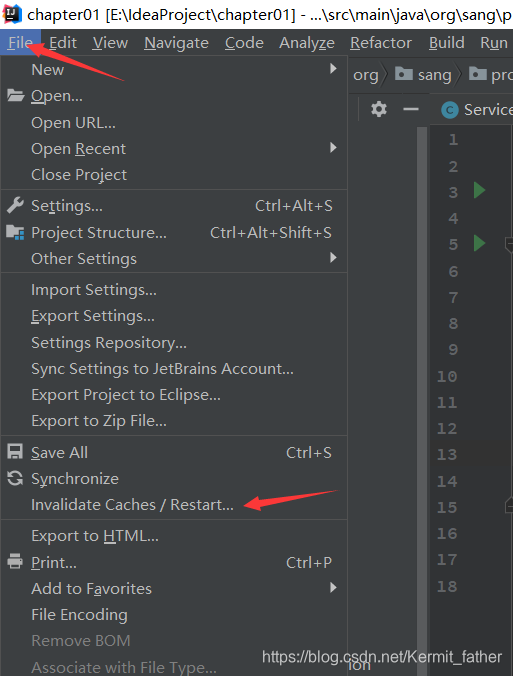This screenshot has width=513, height=676.
Task: Expand the Add to Favorites submenu
Action: coord(333,588)
